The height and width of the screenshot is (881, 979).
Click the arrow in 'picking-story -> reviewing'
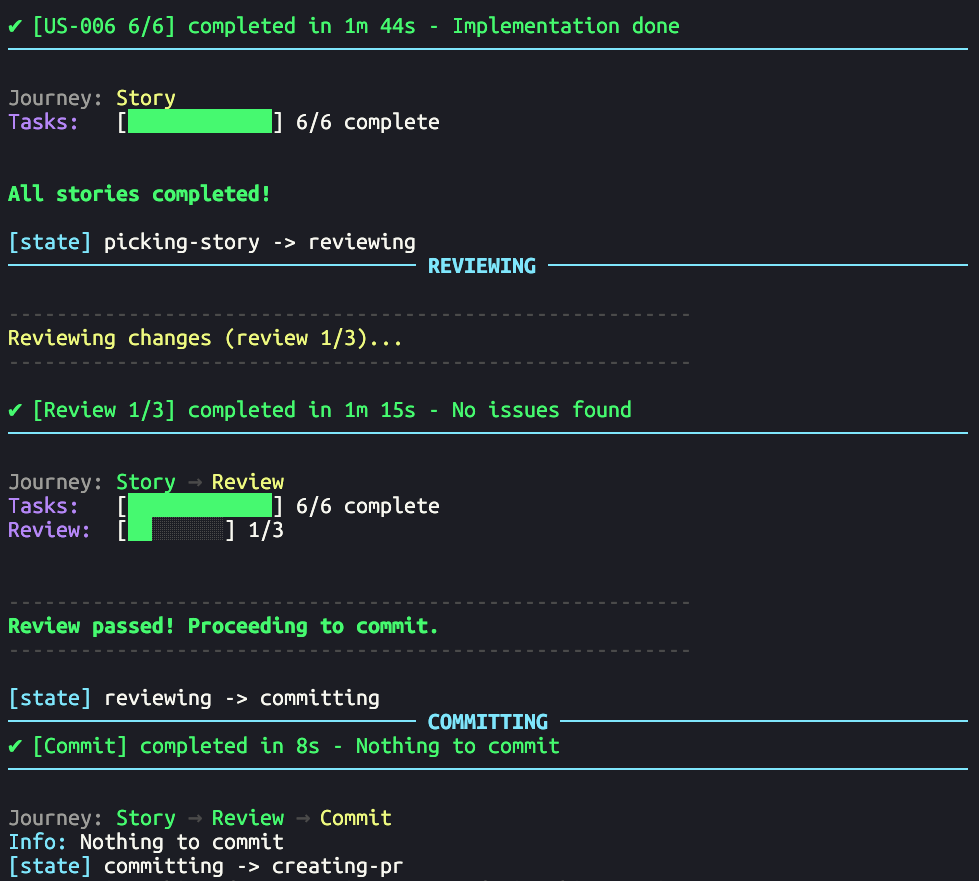click(284, 242)
